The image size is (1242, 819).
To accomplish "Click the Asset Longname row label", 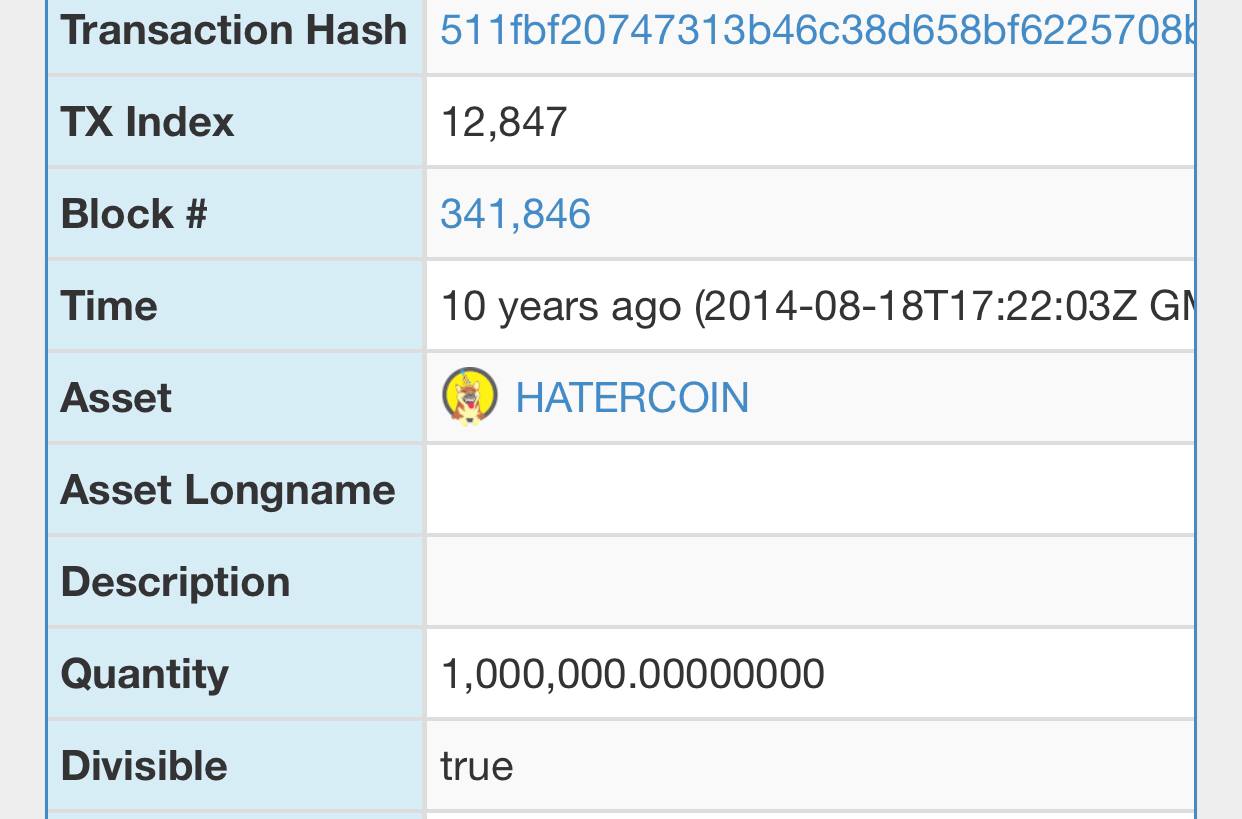I will (228, 490).
